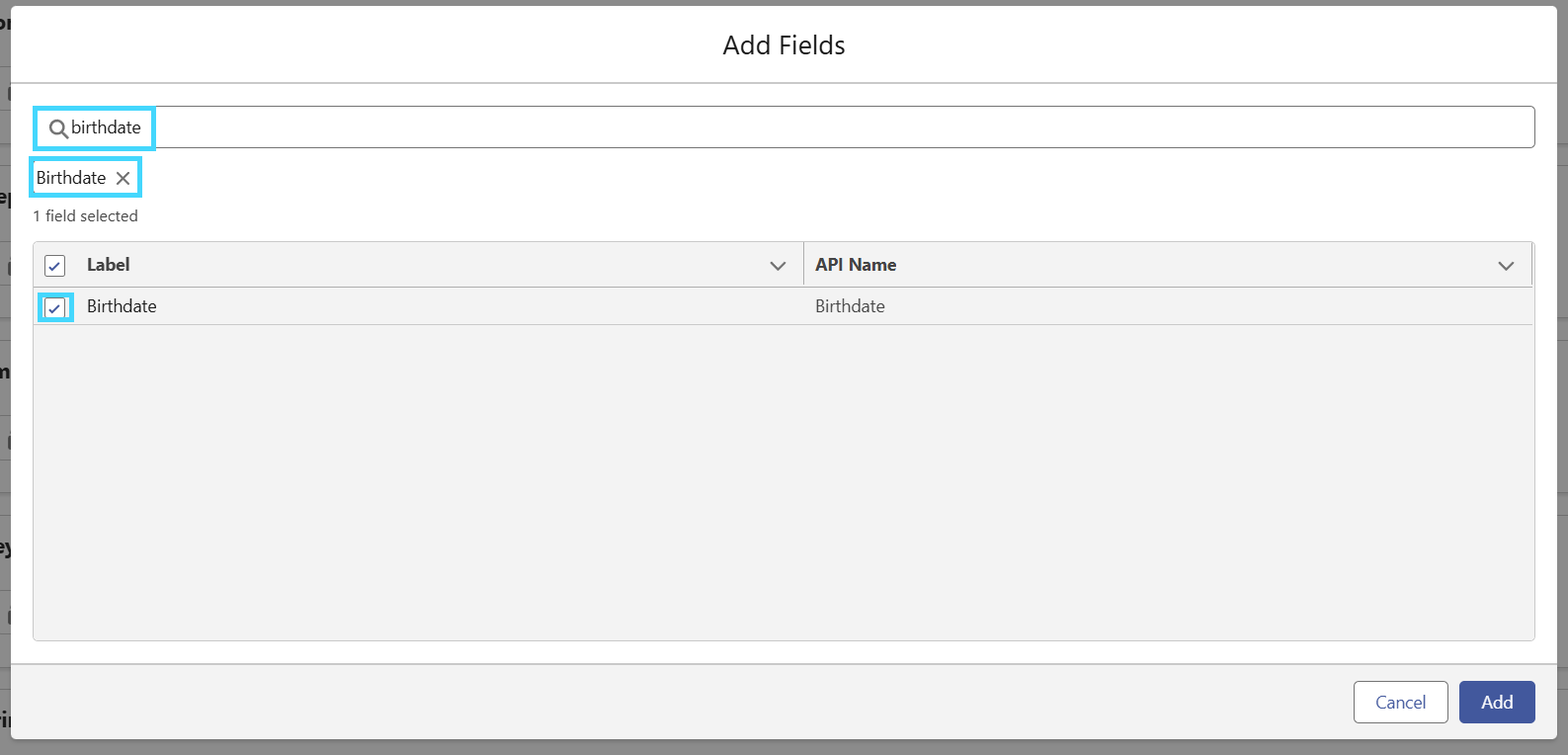Image resolution: width=1568 pixels, height=755 pixels.
Task: Cancel the Add Fields dialog
Action: 1400,702
